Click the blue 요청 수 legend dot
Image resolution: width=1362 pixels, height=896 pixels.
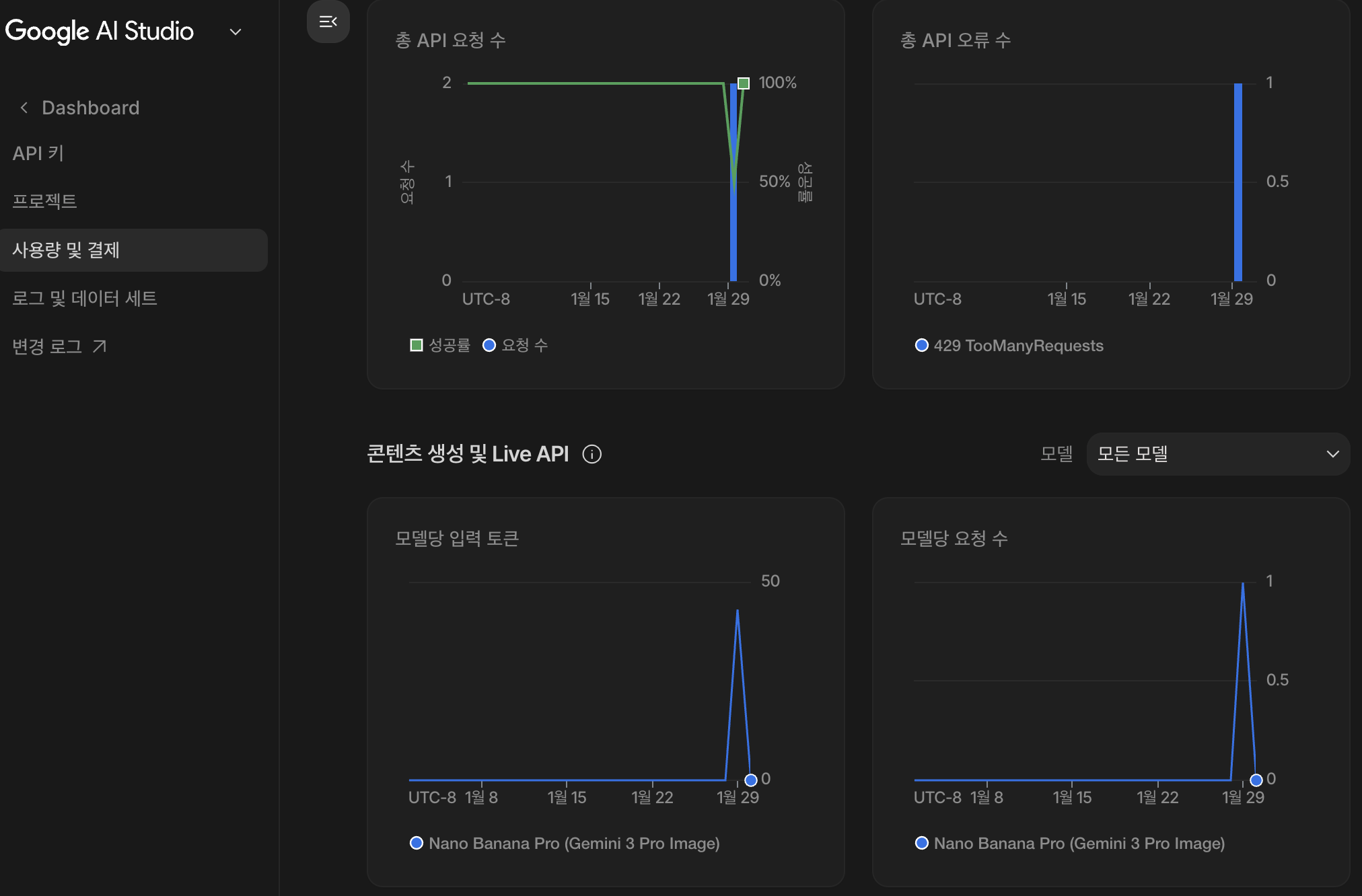click(489, 345)
